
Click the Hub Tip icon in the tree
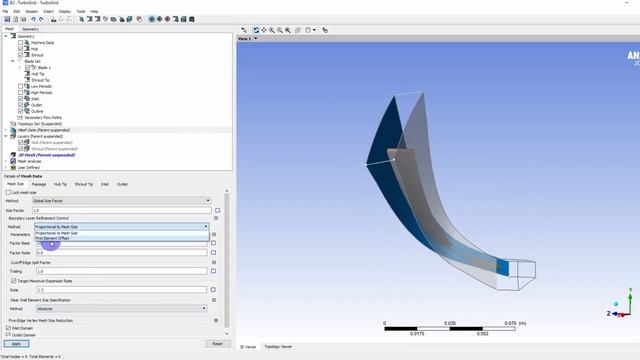[x=27, y=74]
